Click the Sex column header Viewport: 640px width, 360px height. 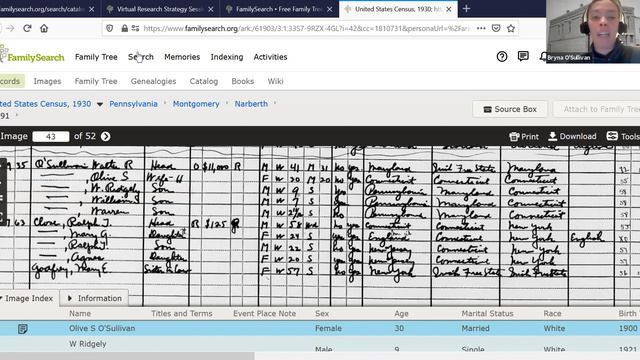(x=322, y=313)
